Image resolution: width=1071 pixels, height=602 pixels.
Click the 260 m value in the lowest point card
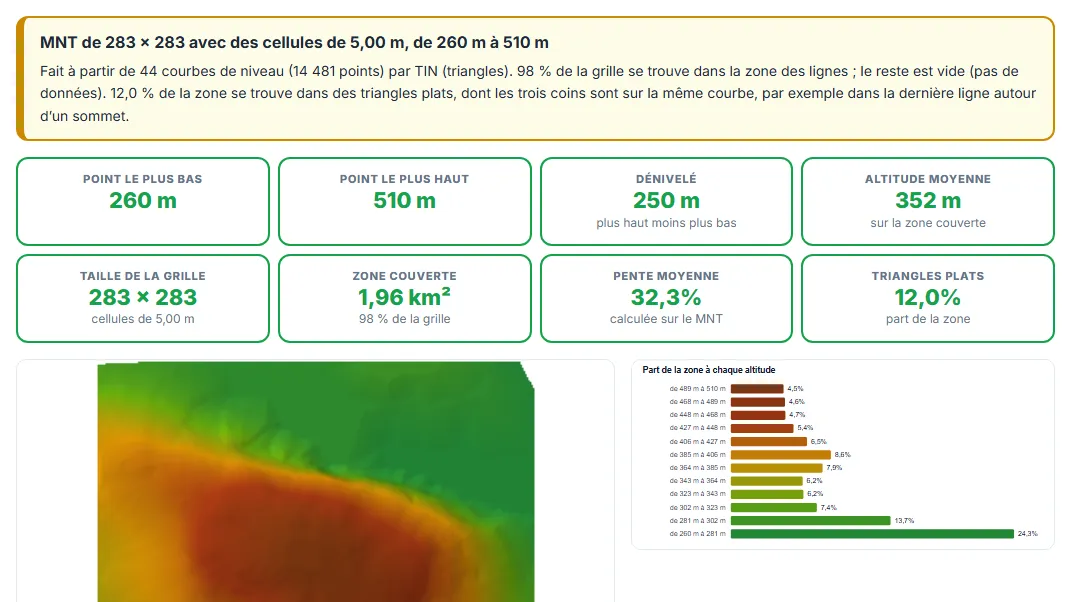pos(143,201)
